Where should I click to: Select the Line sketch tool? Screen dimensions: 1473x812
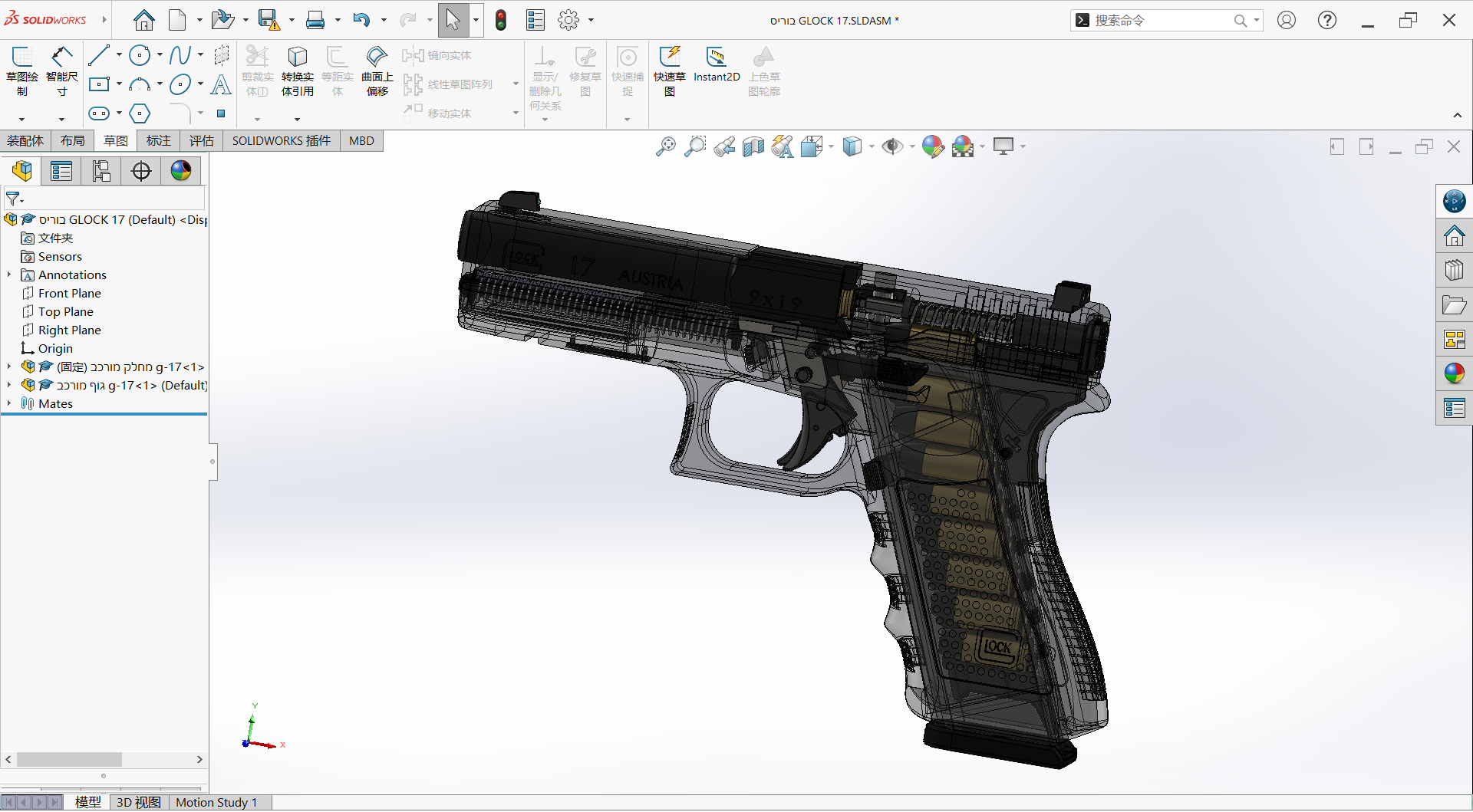[x=99, y=55]
